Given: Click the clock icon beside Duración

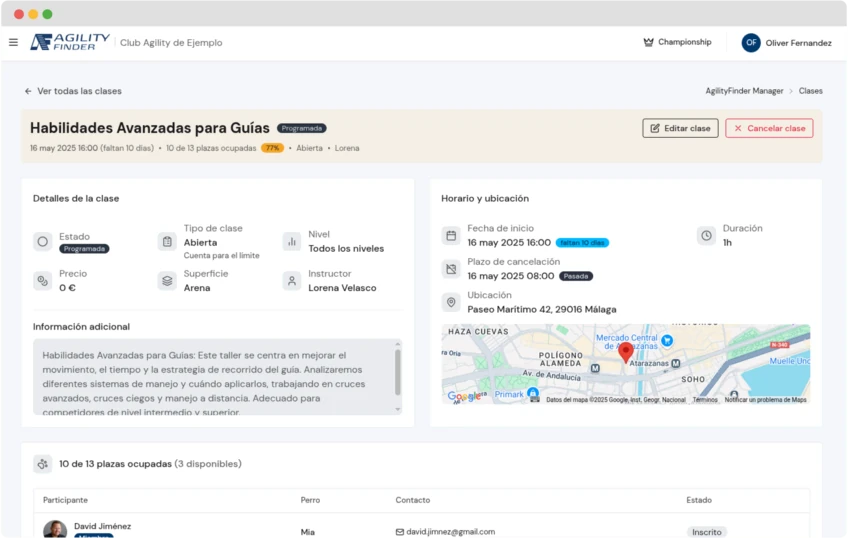Looking at the screenshot, I should (x=706, y=236).
